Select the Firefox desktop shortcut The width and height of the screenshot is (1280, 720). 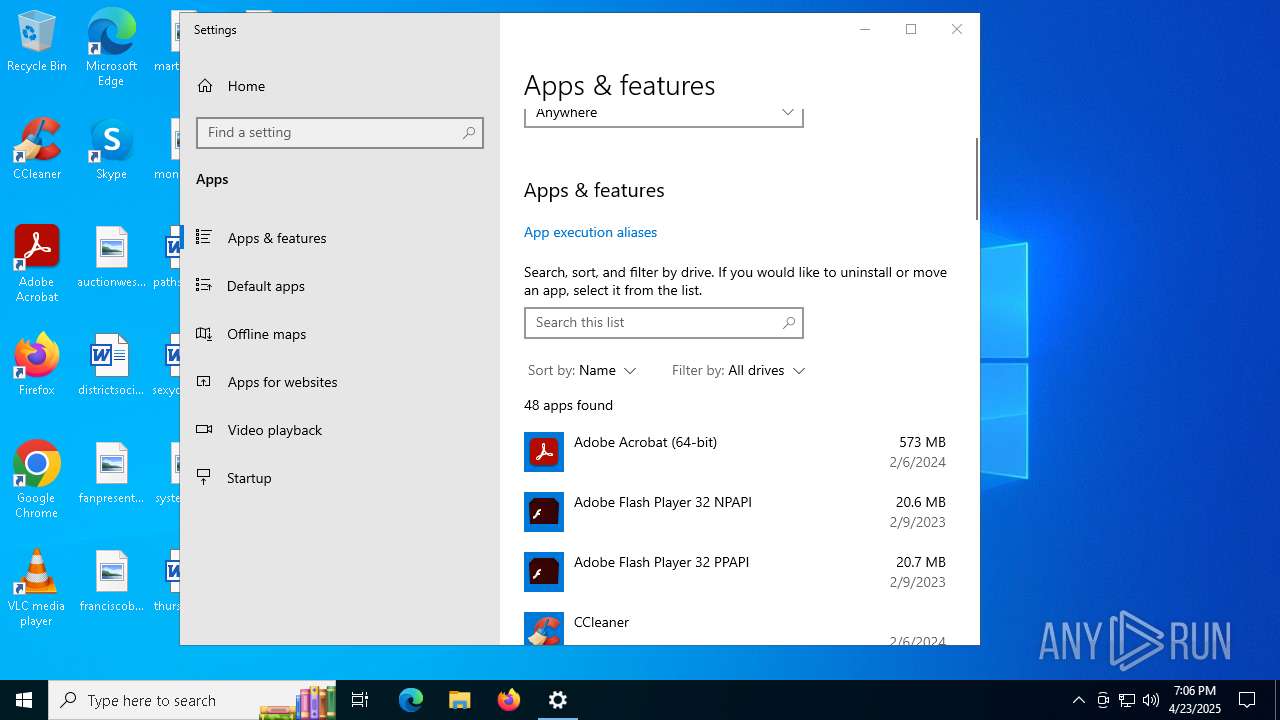[x=37, y=364]
